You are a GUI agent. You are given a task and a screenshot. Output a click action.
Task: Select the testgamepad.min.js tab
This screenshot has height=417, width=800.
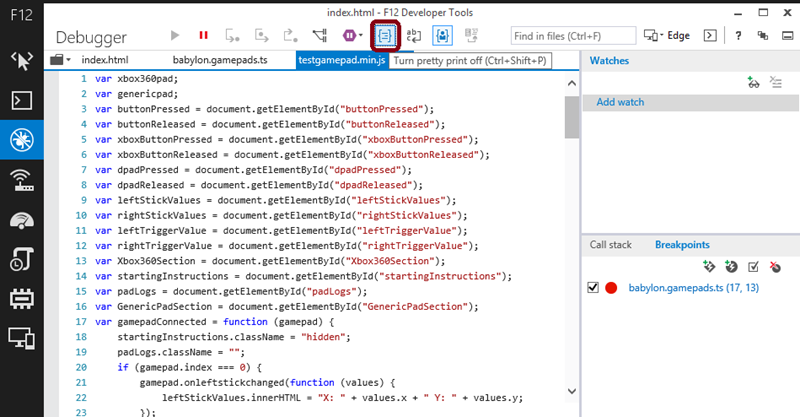click(x=341, y=60)
